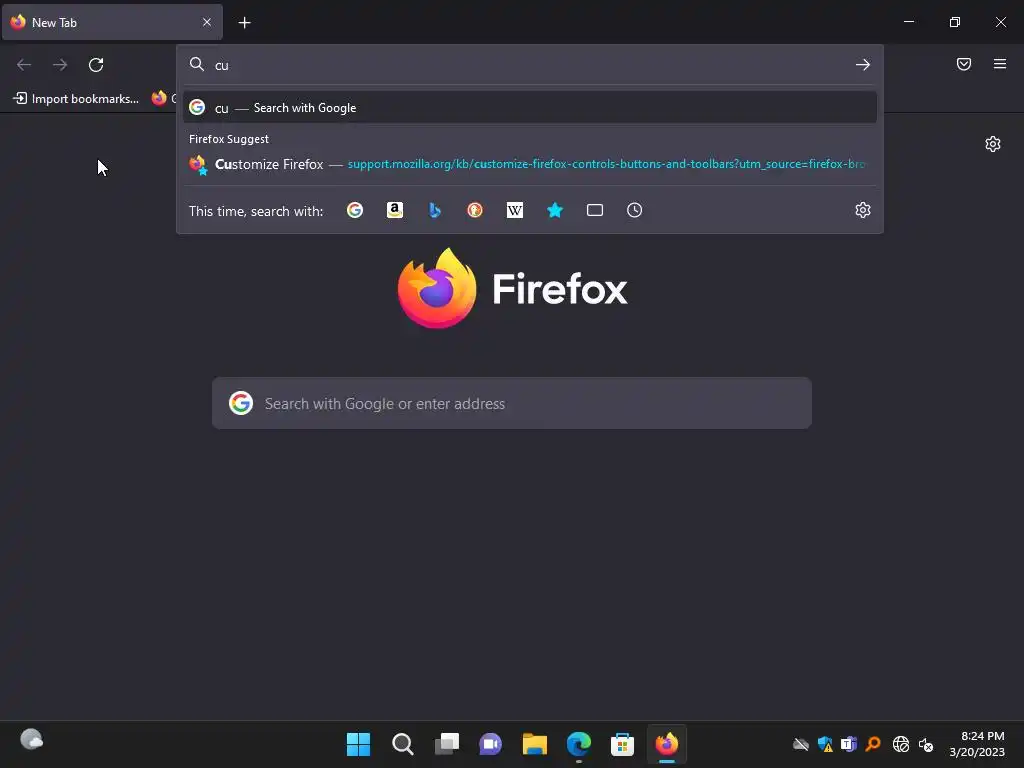Screen dimensions: 1024x768
Task: Click the Microsoft Teams tray icon
Action: point(849,744)
